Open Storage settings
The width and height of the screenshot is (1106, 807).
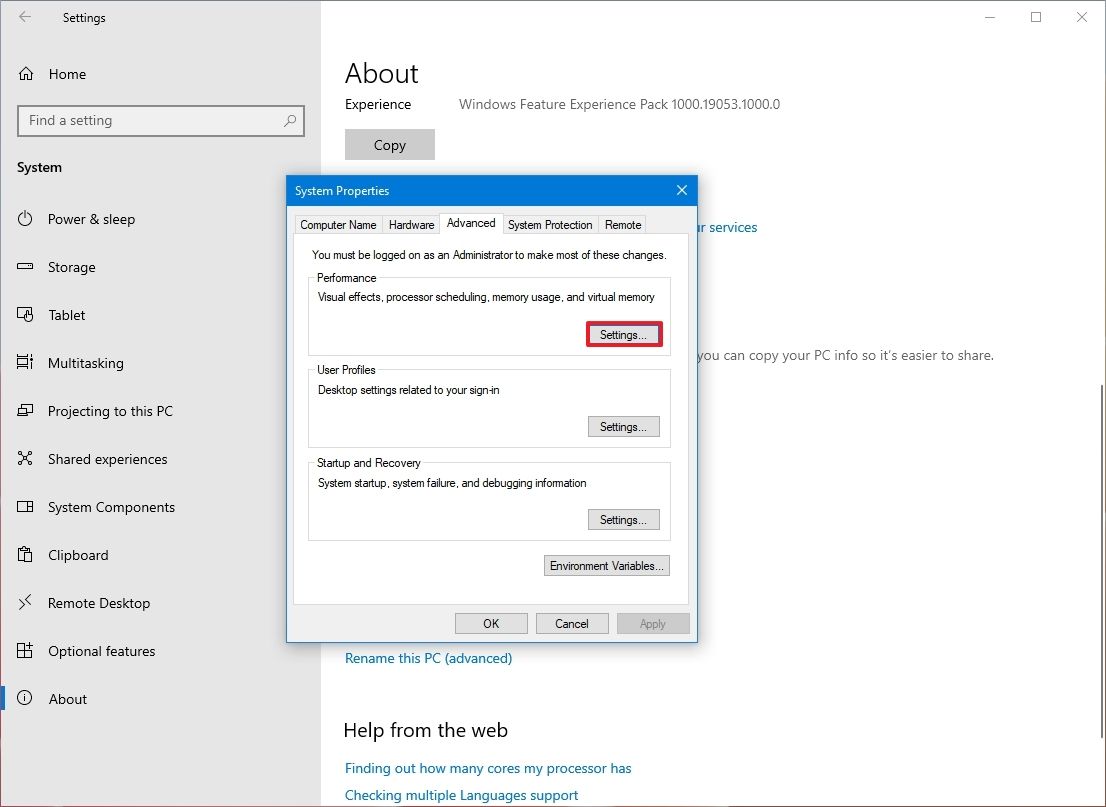point(71,267)
